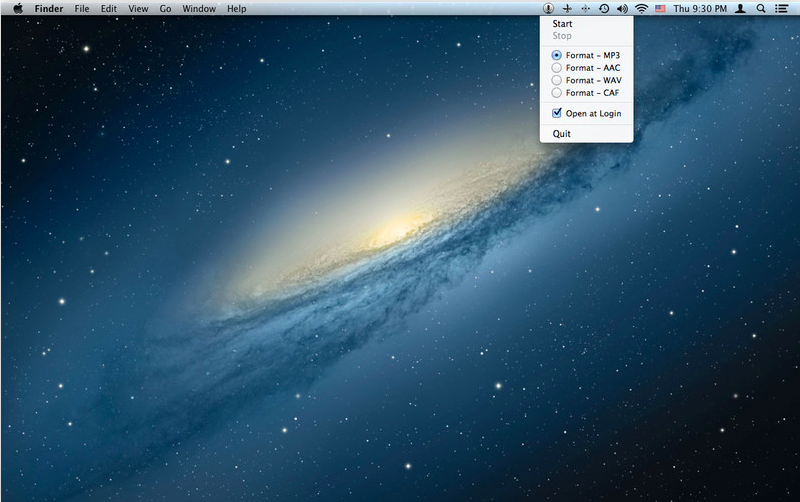Open the user account silhouette menu
The width and height of the screenshot is (800, 502).
pyautogui.click(x=740, y=8)
